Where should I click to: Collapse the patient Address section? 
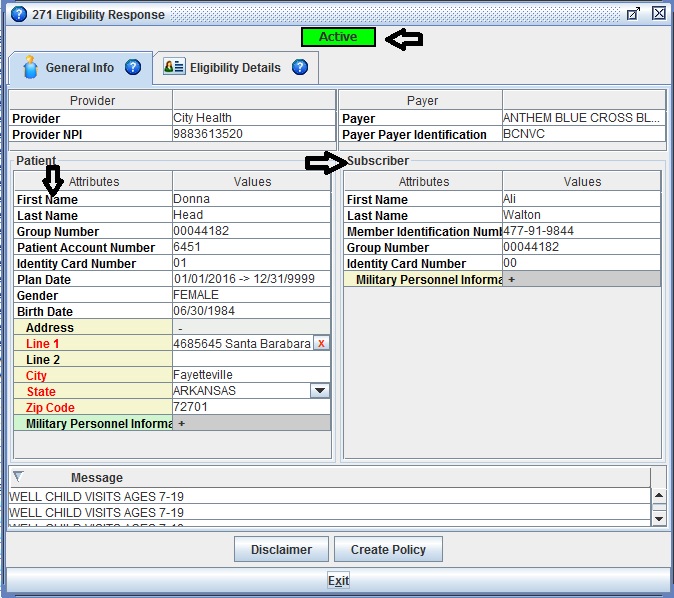(181, 328)
